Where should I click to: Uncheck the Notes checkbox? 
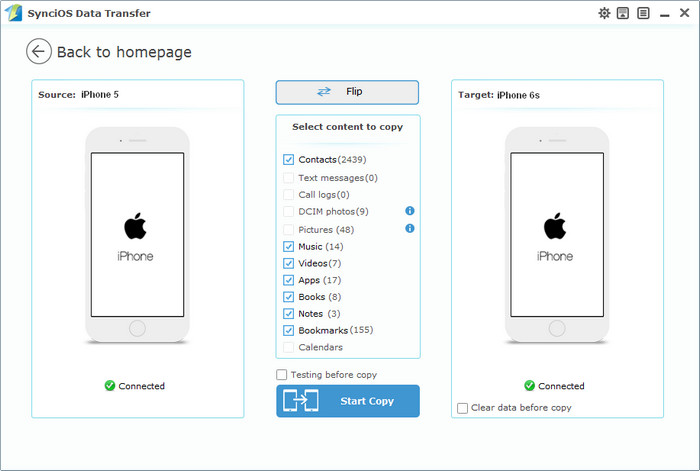coord(288,314)
